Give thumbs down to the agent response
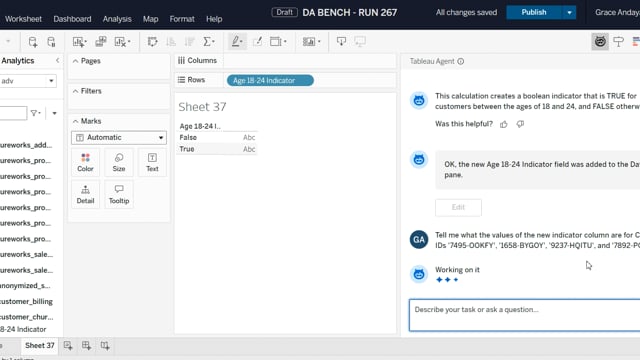Screen dimensions: 640x360 520,124
